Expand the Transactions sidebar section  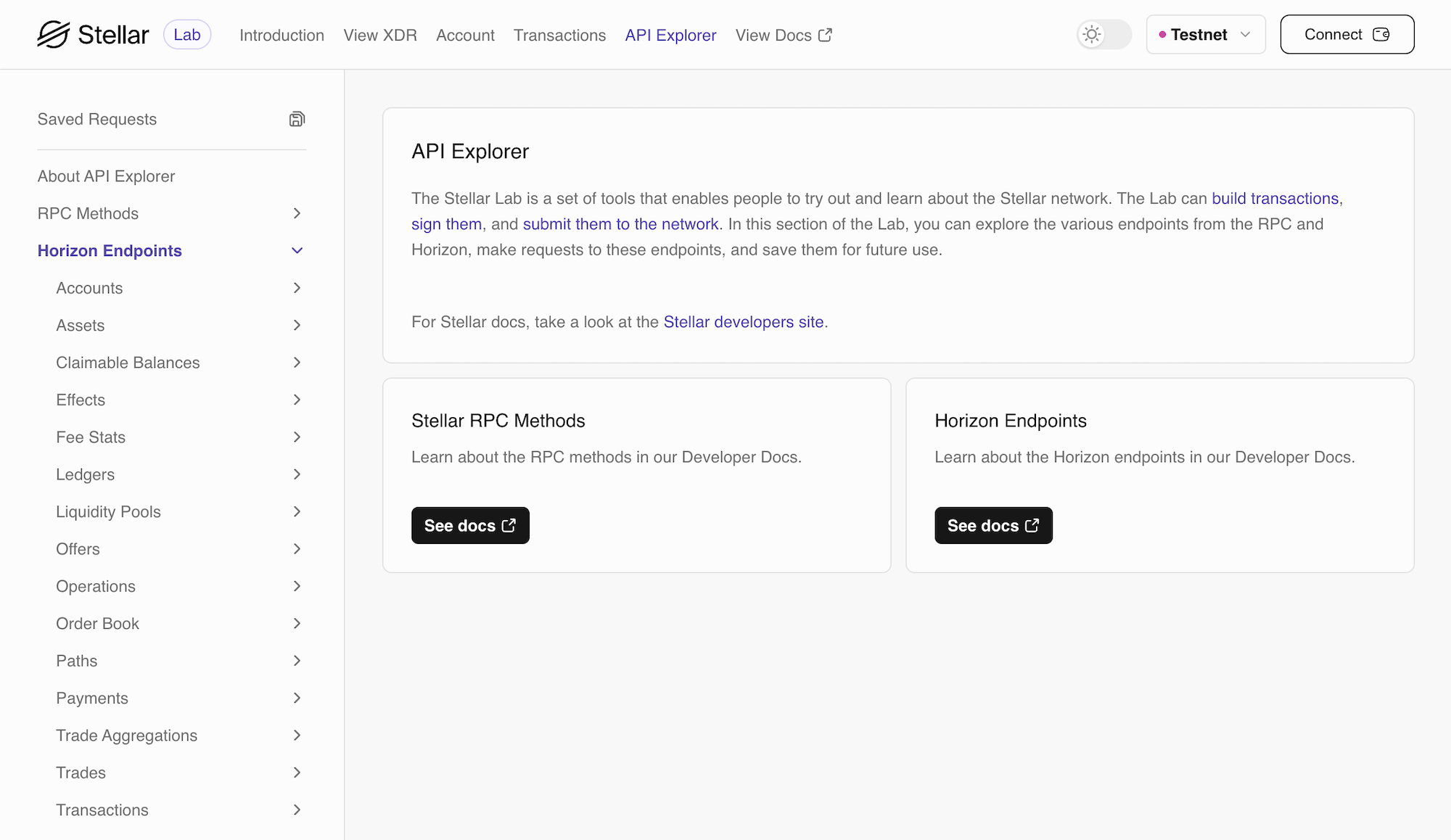click(180, 810)
